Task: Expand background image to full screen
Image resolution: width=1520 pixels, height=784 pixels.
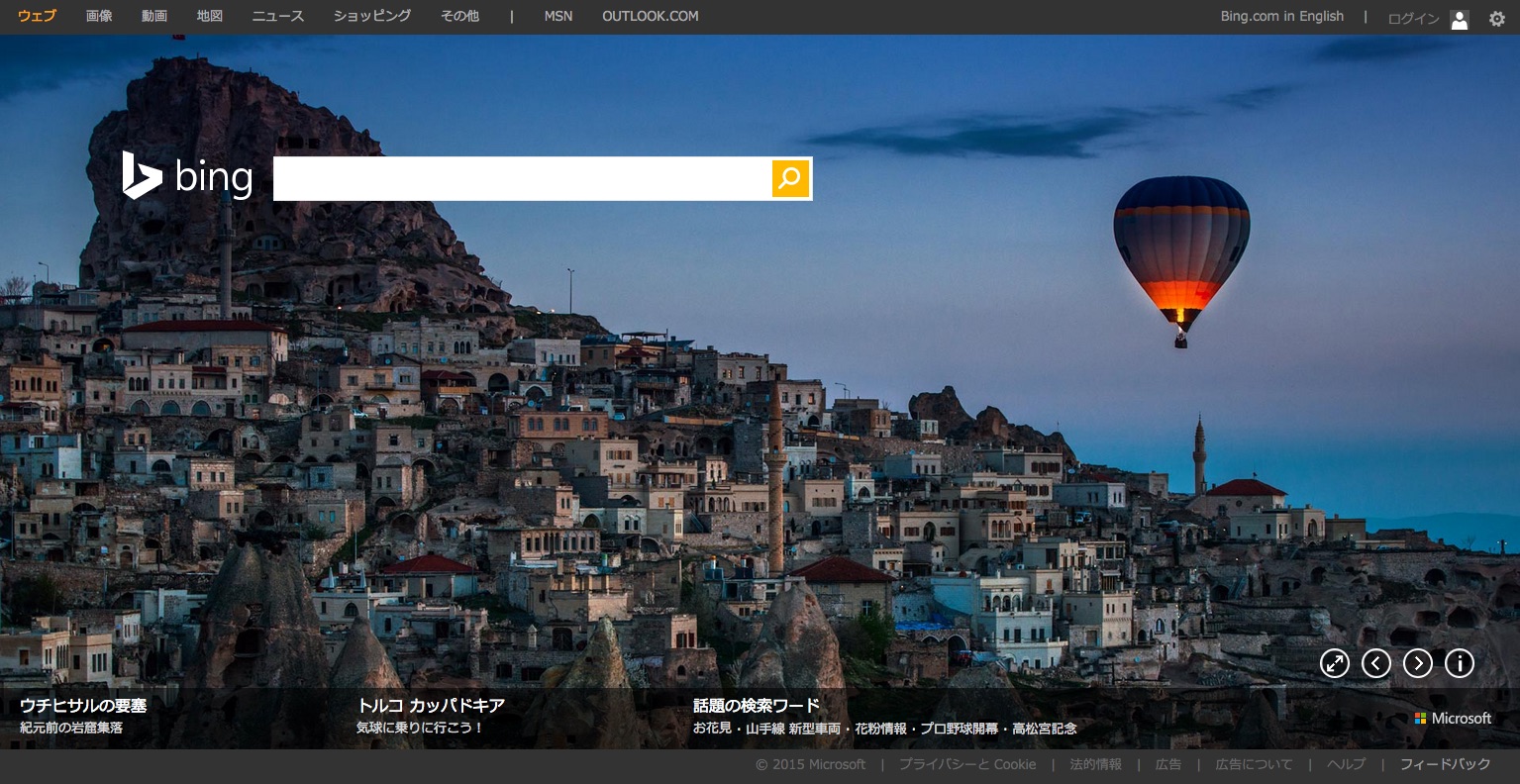Action: pos(1335,663)
